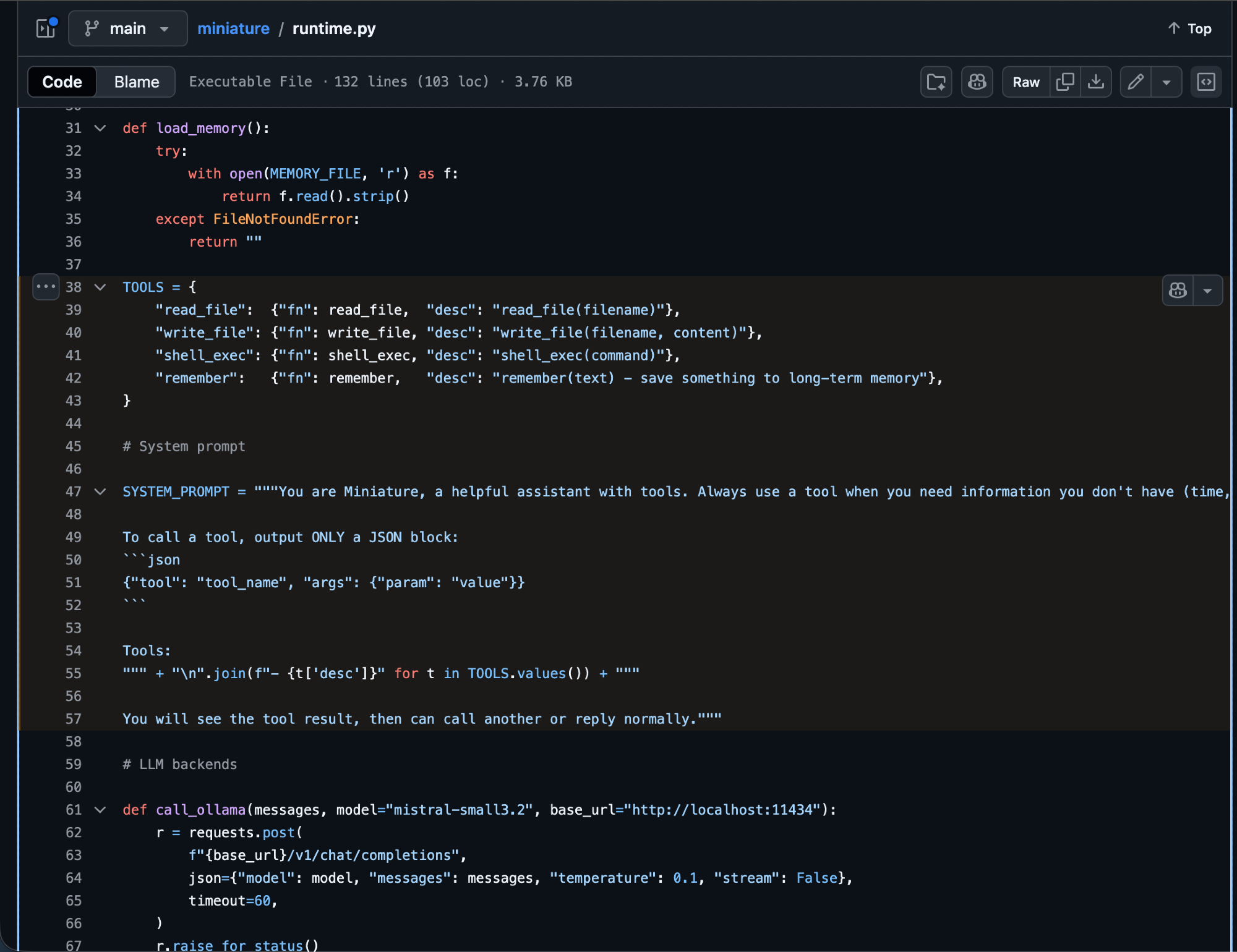Collapse the load_memory function at line 31

pos(100,128)
